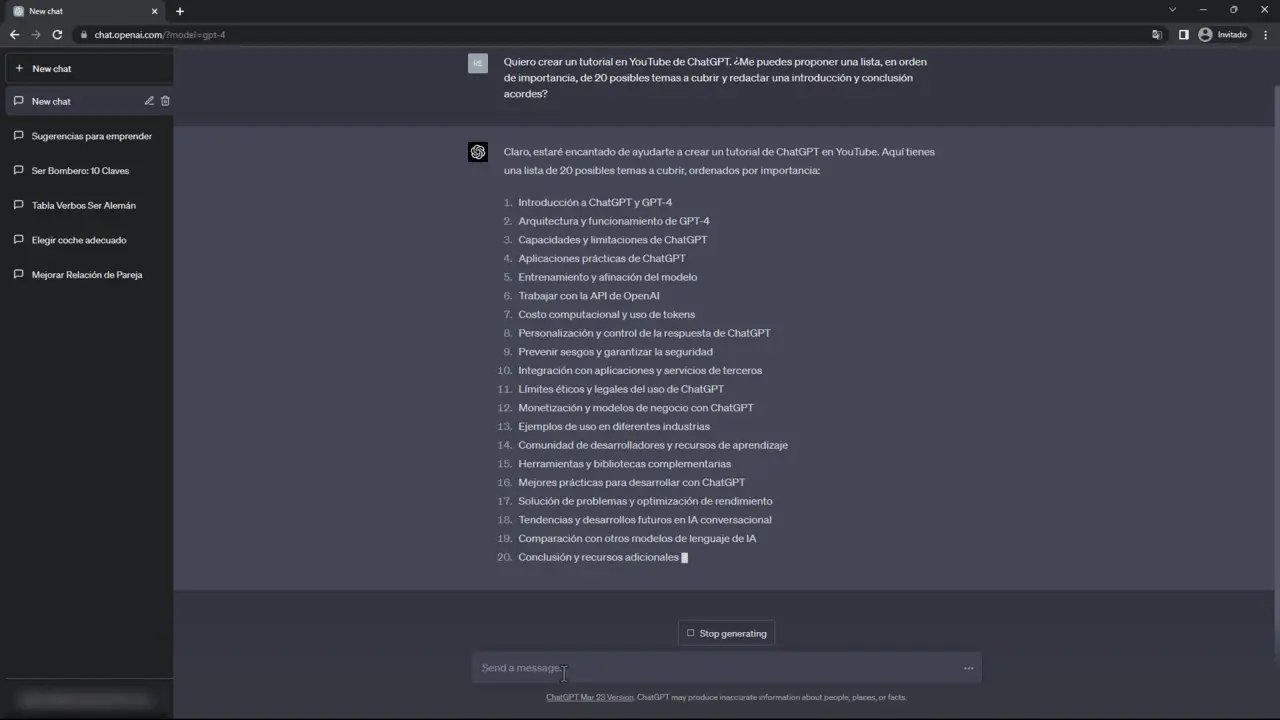Rename the active New chat with pencil icon
The image size is (1280, 720).
(x=149, y=101)
